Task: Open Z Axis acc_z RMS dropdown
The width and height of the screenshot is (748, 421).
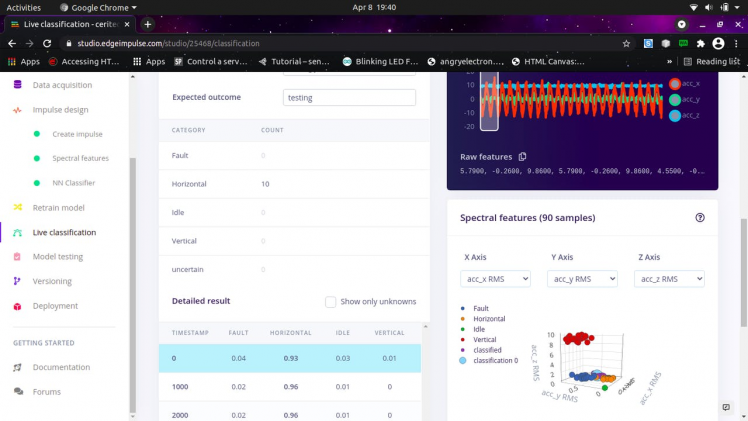Action: (669, 279)
